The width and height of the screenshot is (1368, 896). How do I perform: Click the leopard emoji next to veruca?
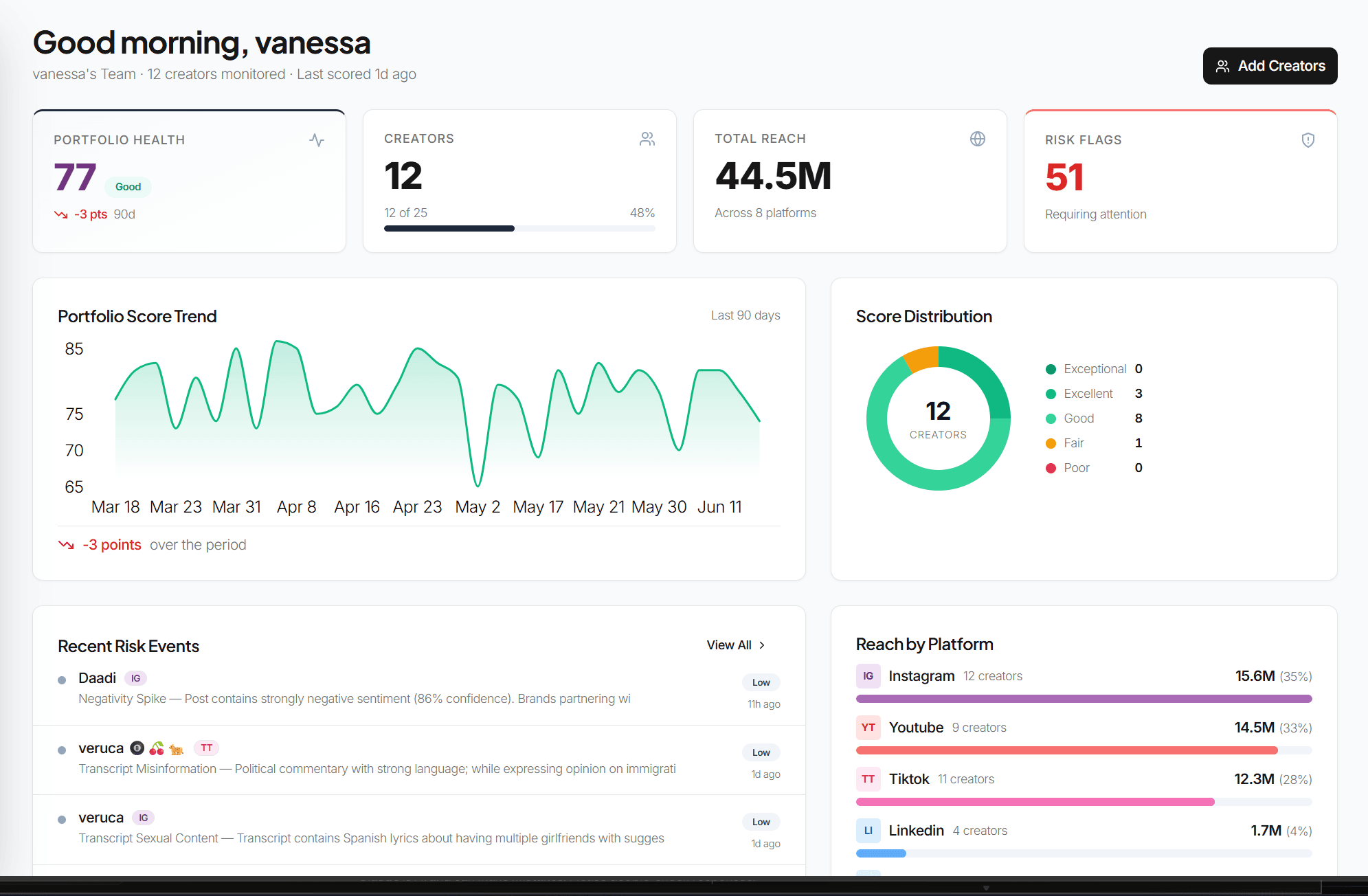click(x=177, y=749)
